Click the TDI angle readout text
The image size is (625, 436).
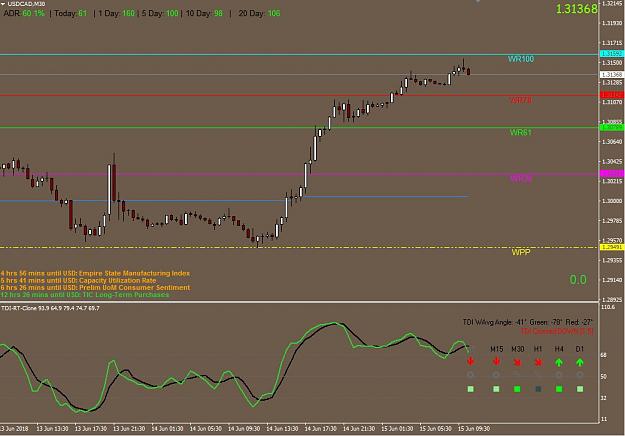click(528, 322)
